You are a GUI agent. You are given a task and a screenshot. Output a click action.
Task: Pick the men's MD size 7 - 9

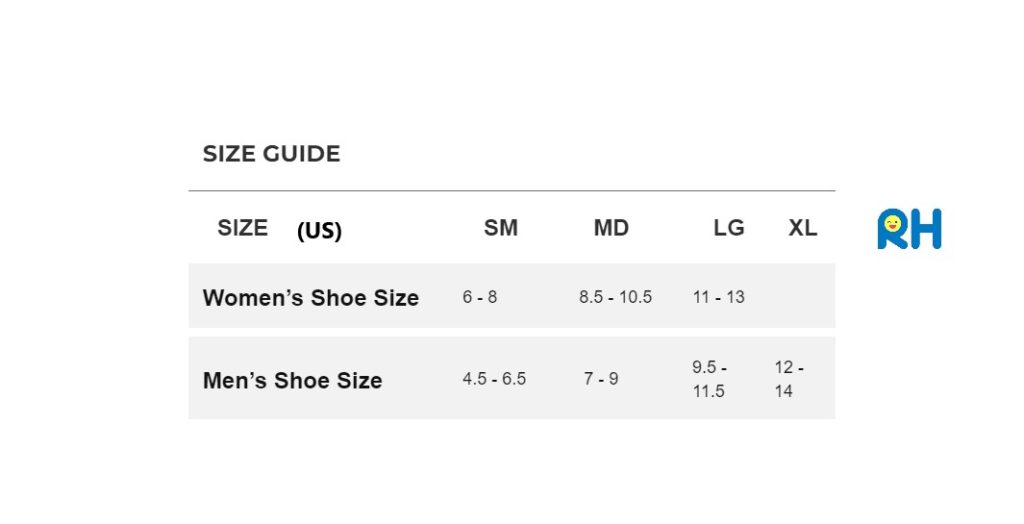(601, 379)
